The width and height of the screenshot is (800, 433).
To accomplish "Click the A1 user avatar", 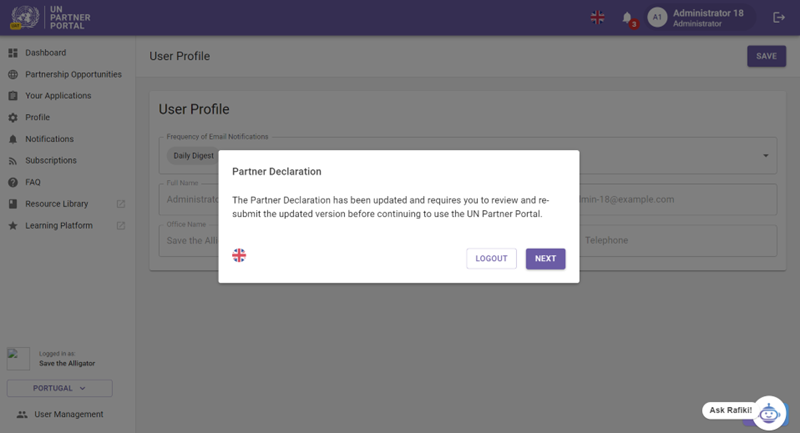I will [x=657, y=17].
